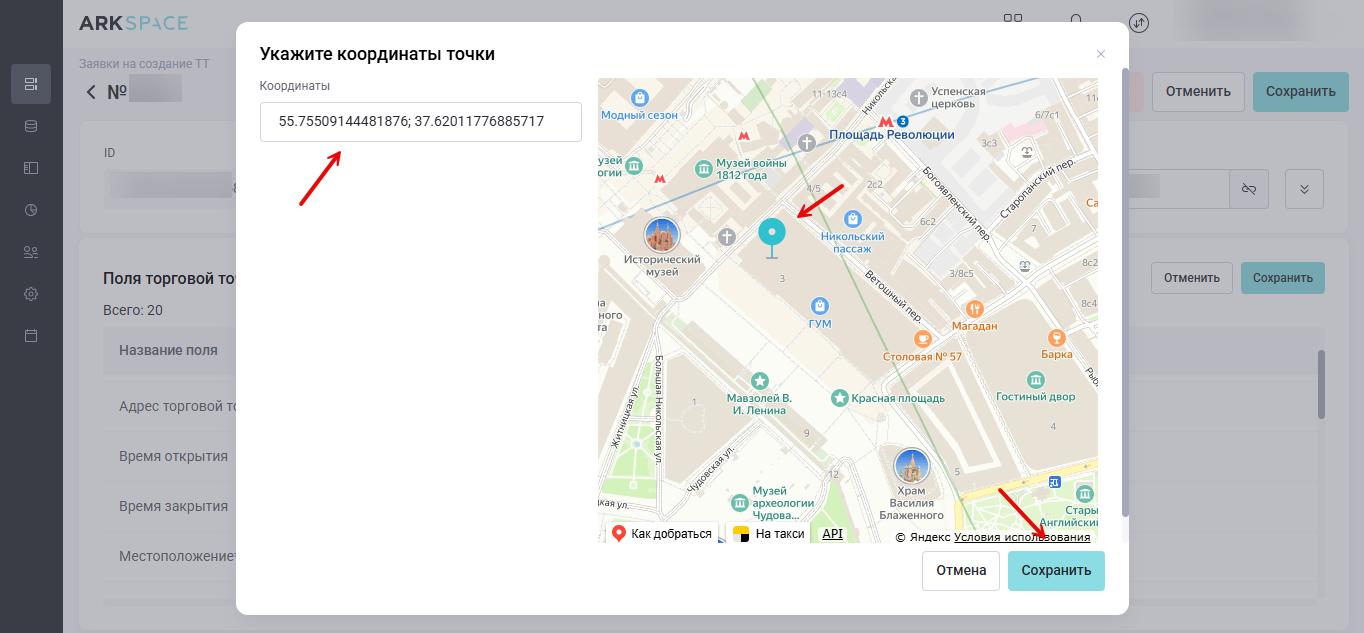Select Никольский пассаж shop icon
The image size is (1364, 633).
[852, 218]
